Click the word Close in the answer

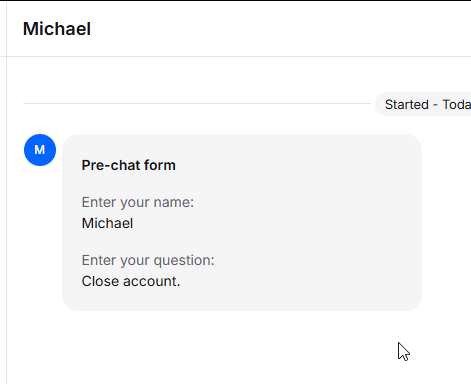[100, 281]
